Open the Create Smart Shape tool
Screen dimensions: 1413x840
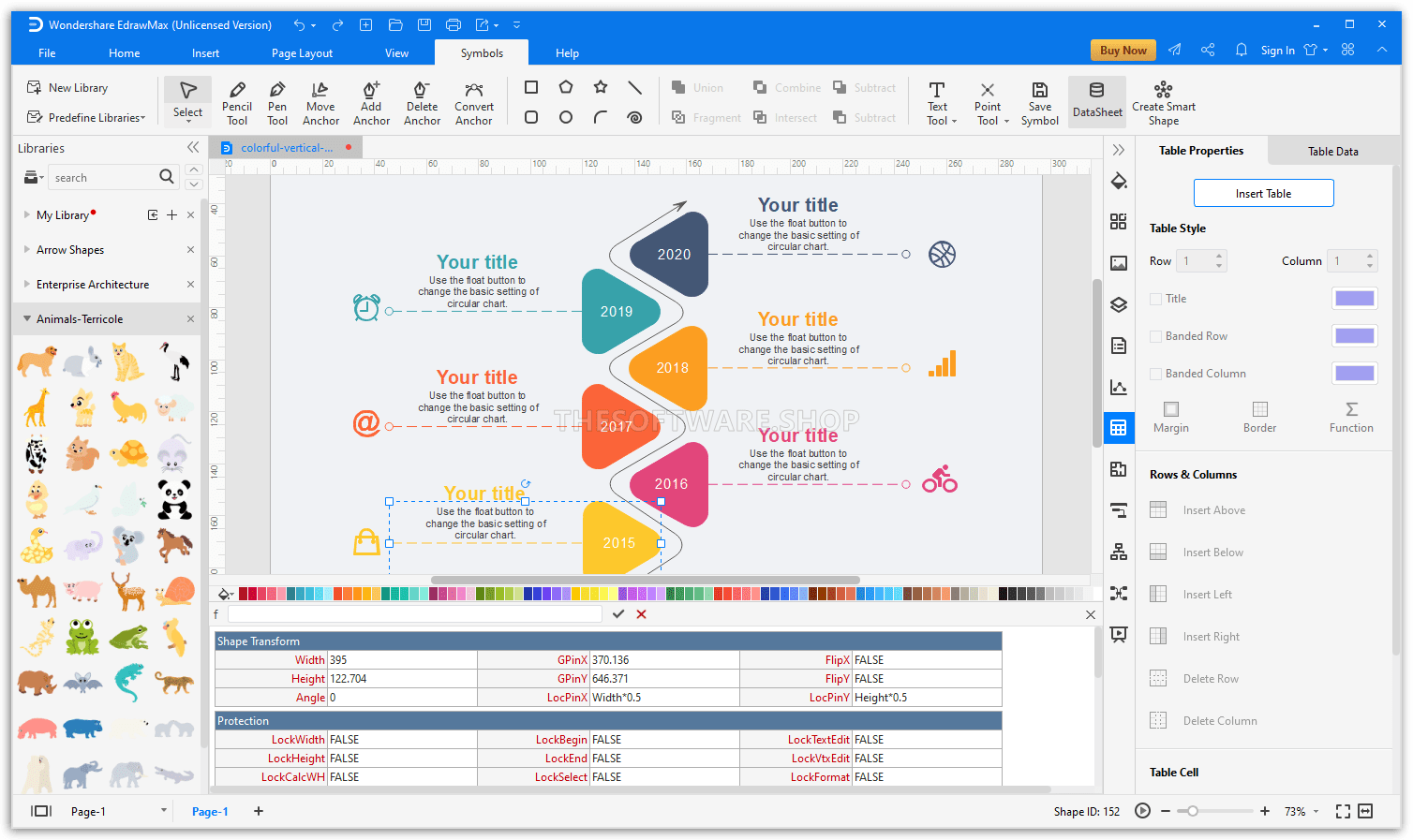(x=1163, y=102)
